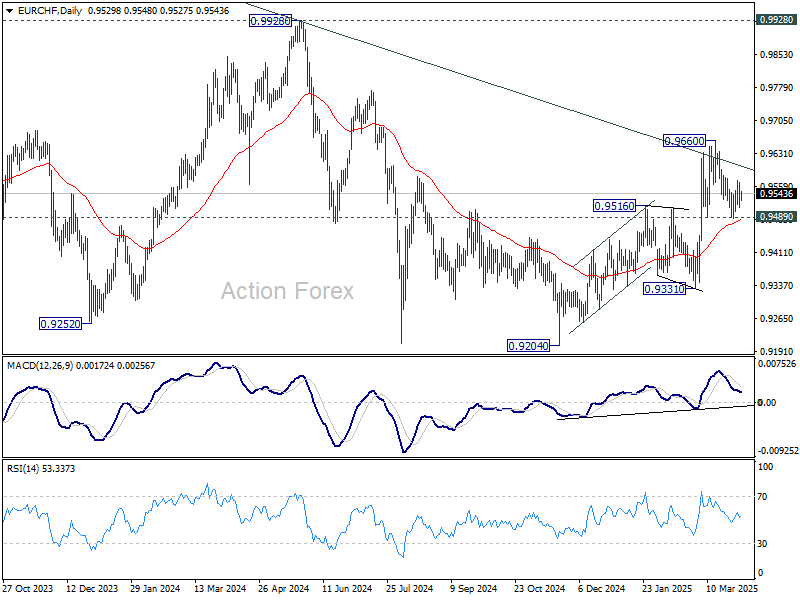Click the 0.92650 price axis value
Image resolution: width=800 pixels, height=600 pixels.
click(x=777, y=318)
